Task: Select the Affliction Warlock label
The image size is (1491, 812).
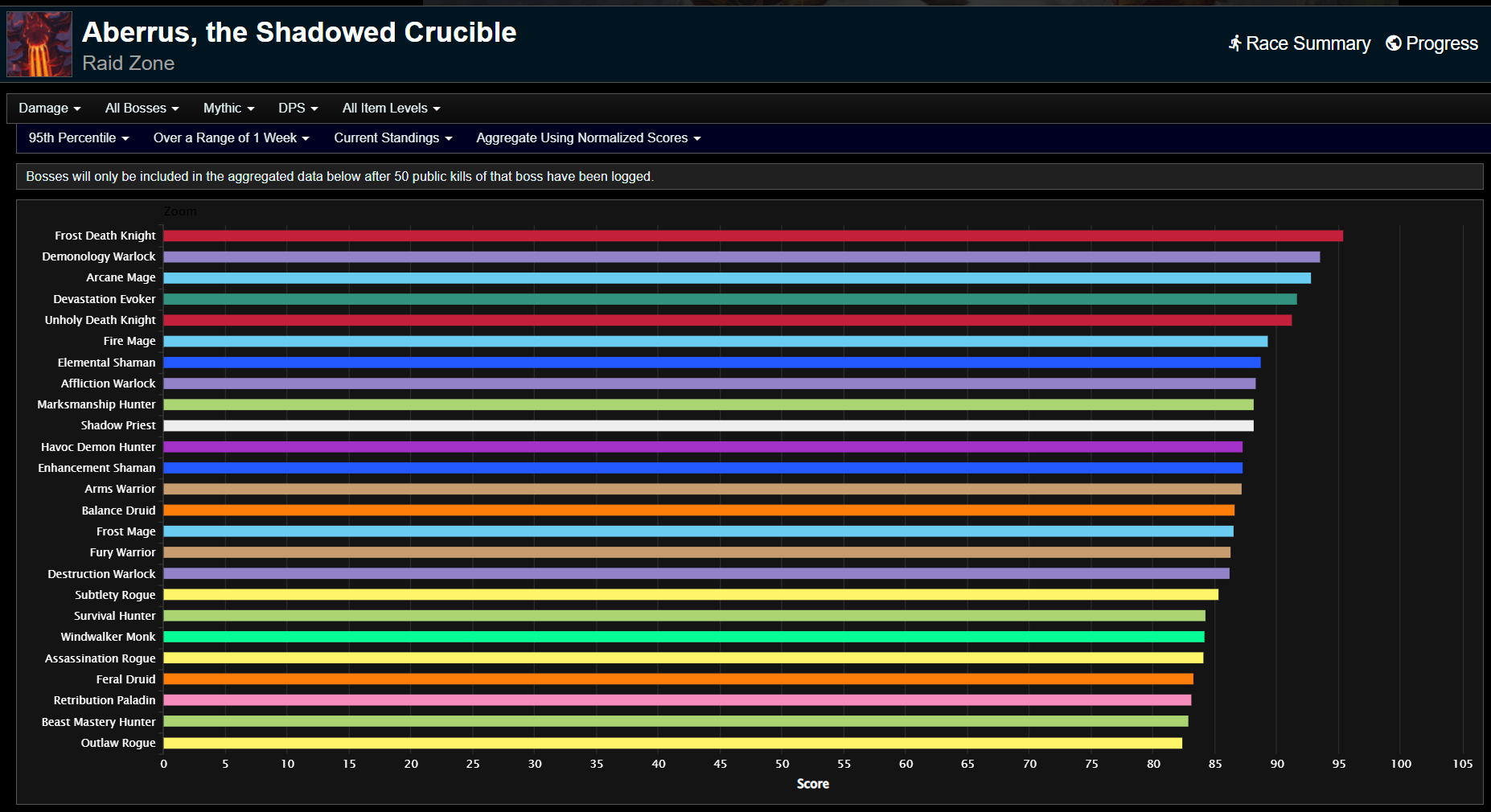Action: point(109,383)
